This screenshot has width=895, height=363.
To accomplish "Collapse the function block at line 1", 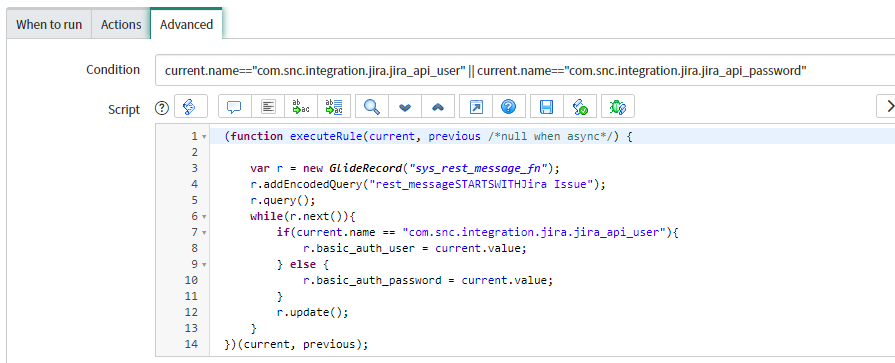I will (x=204, y=137).
